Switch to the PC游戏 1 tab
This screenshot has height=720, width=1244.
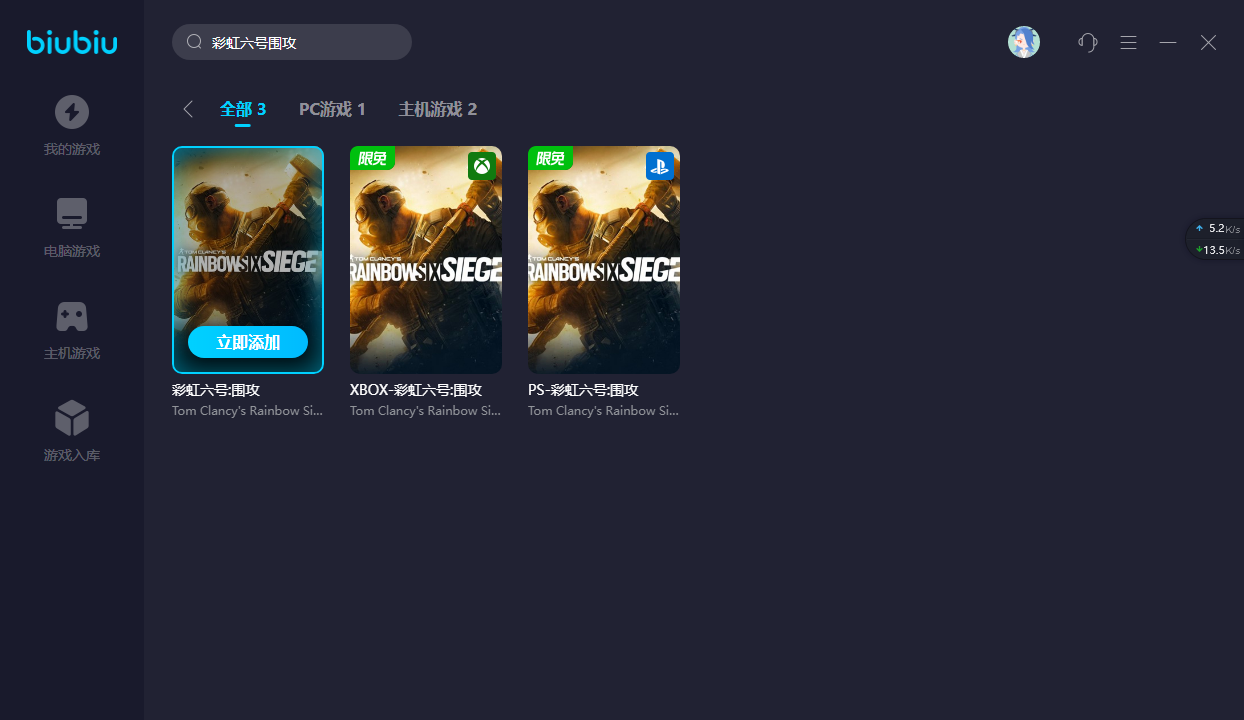[x=332, y=109]
